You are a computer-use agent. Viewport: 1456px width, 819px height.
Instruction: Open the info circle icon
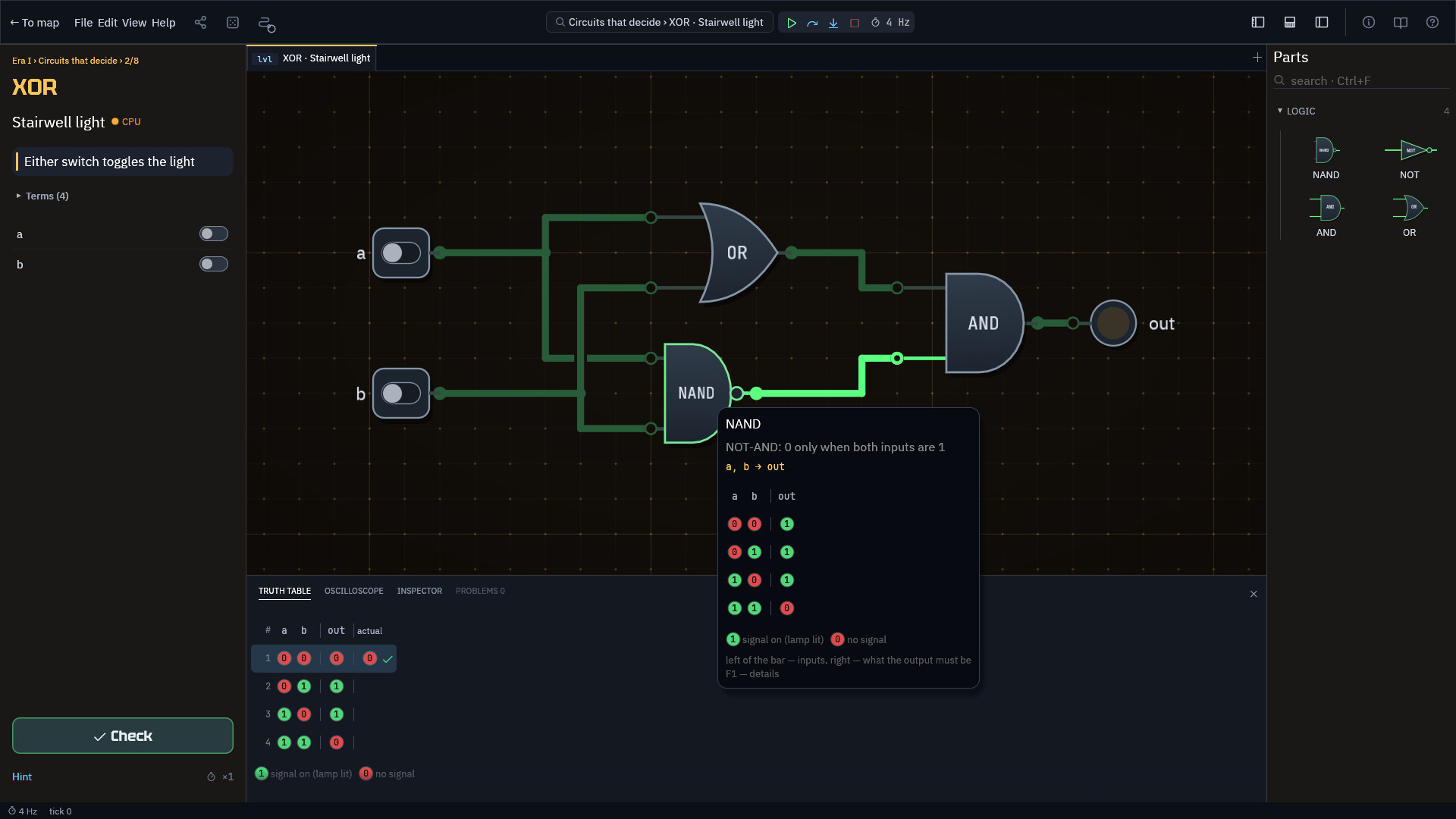coord(1369,23)
